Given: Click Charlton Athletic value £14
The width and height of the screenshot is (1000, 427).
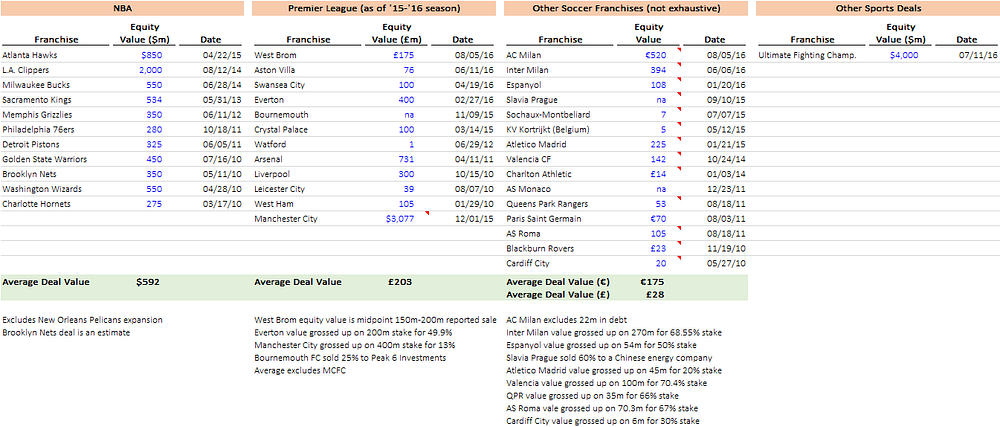Looking at the screenshot, I should 659,174.
